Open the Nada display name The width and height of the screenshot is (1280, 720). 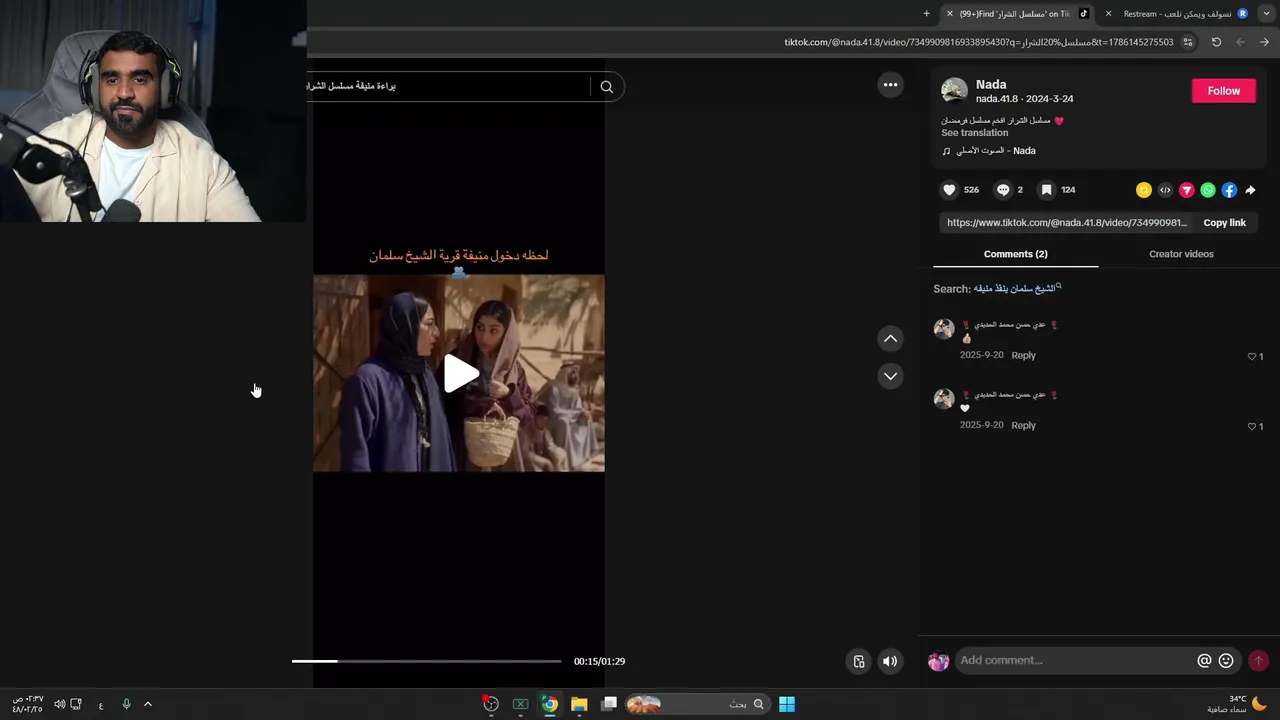click(x=991, y=85)
